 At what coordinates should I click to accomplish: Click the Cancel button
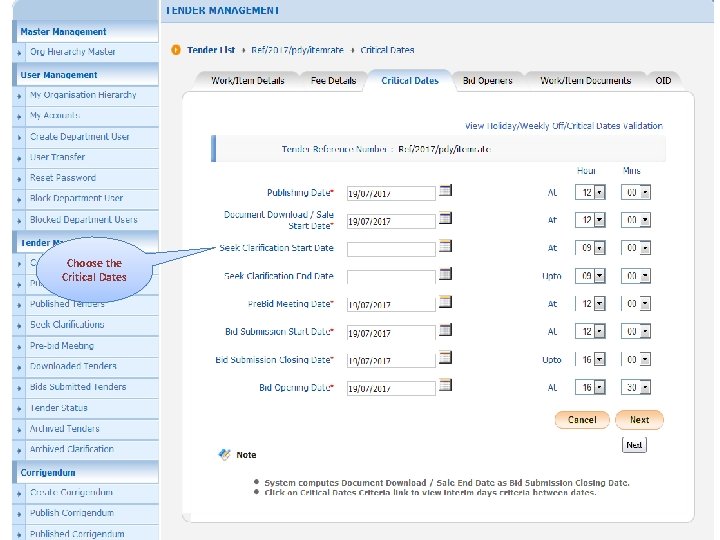pos(582,420)
